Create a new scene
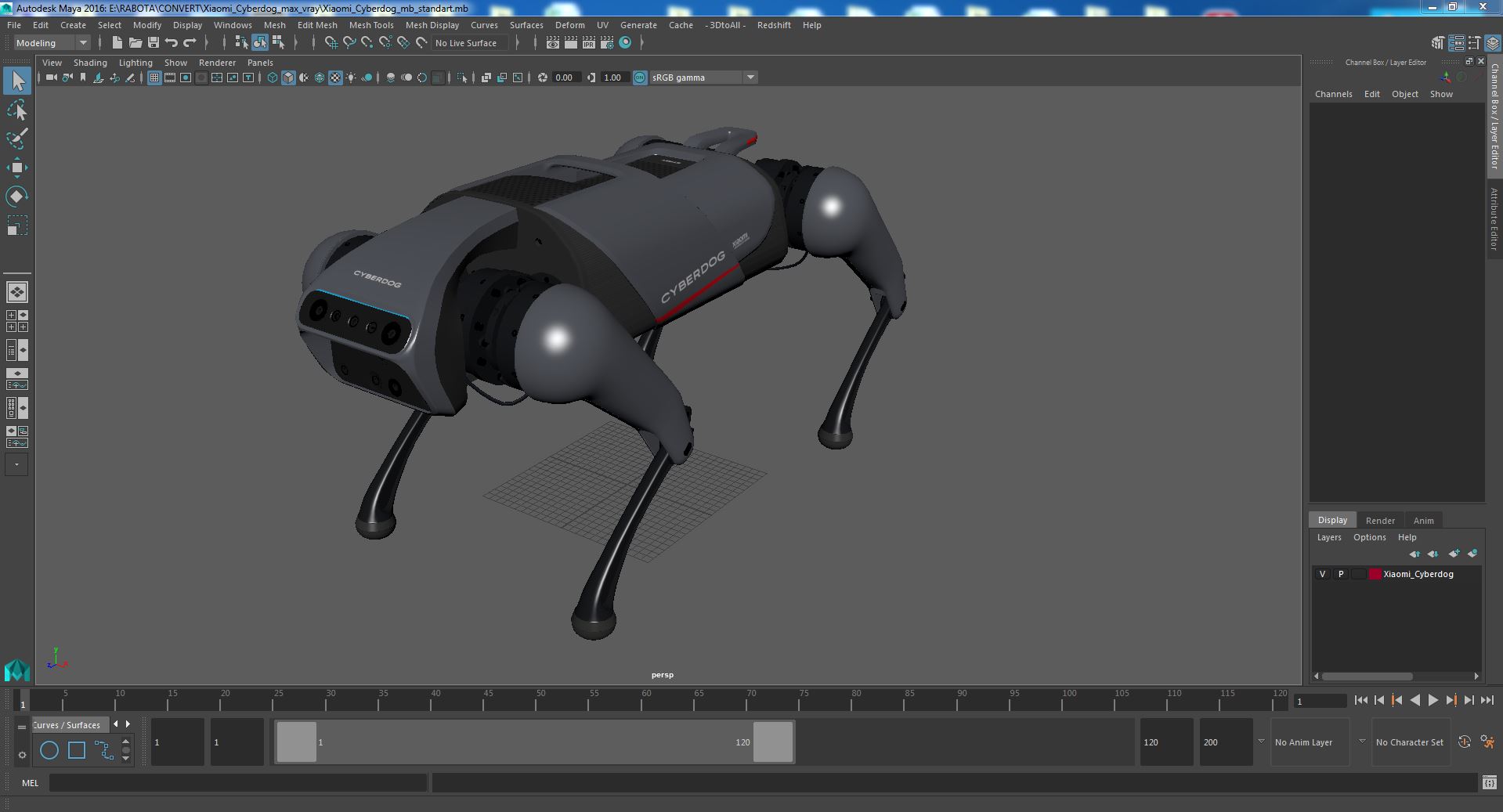1503x812 pixels. [x=117, y=43]
